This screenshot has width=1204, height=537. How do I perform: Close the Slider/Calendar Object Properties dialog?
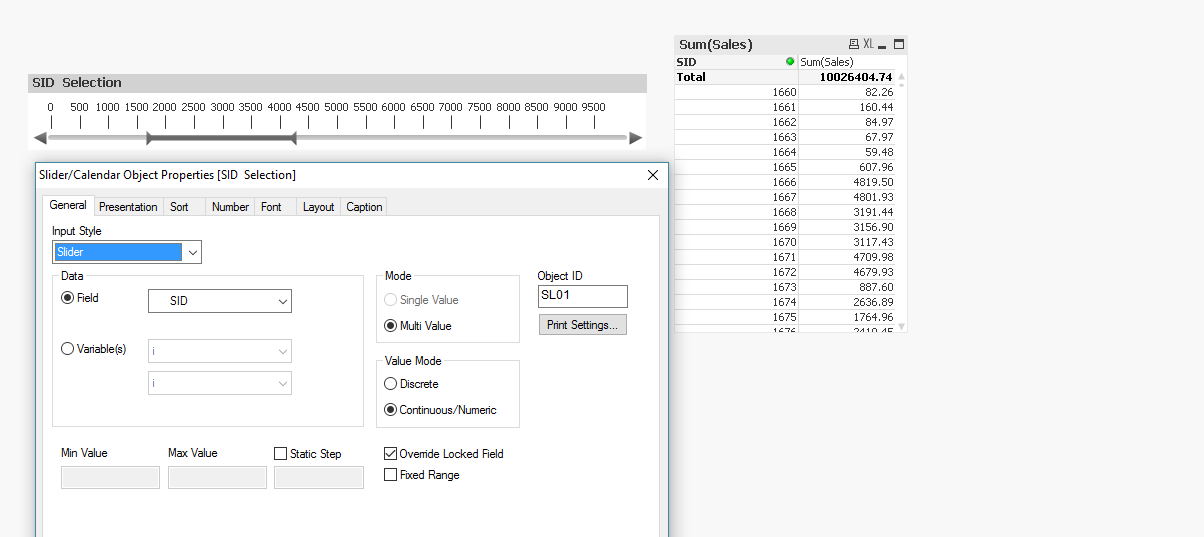(x=653, y=175)
